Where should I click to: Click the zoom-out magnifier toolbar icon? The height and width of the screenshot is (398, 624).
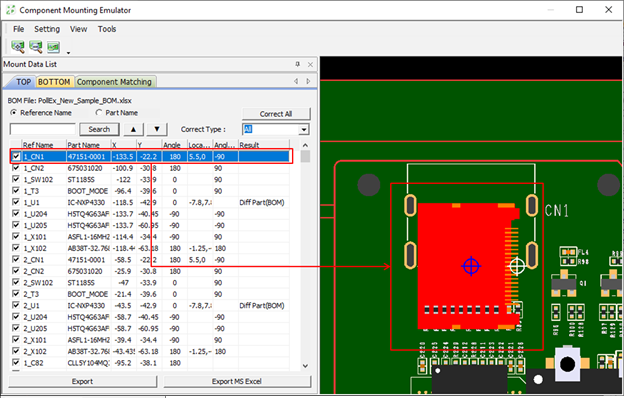click(35, 47)
